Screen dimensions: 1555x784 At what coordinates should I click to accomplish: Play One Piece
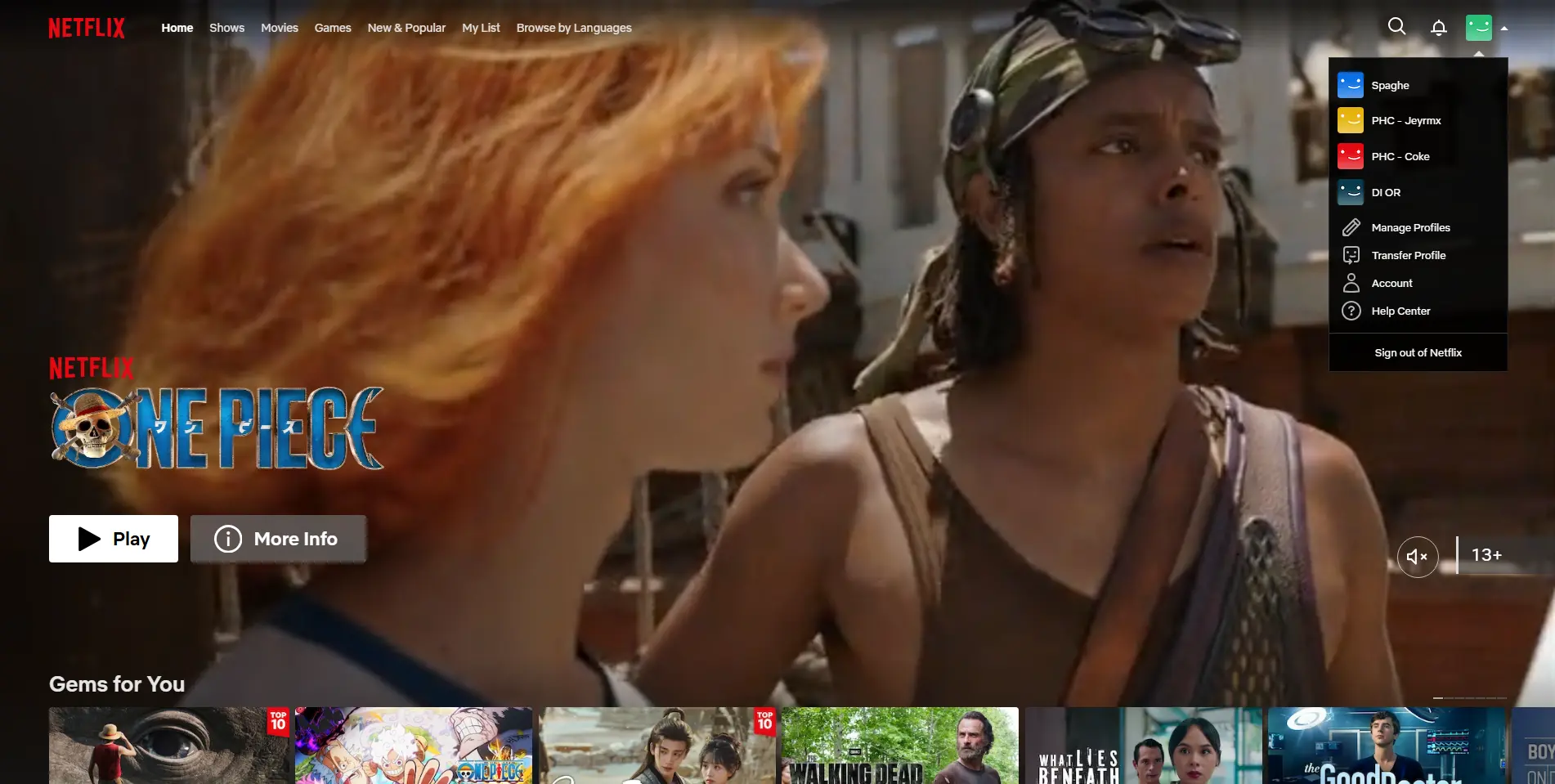tap(114, 539)
